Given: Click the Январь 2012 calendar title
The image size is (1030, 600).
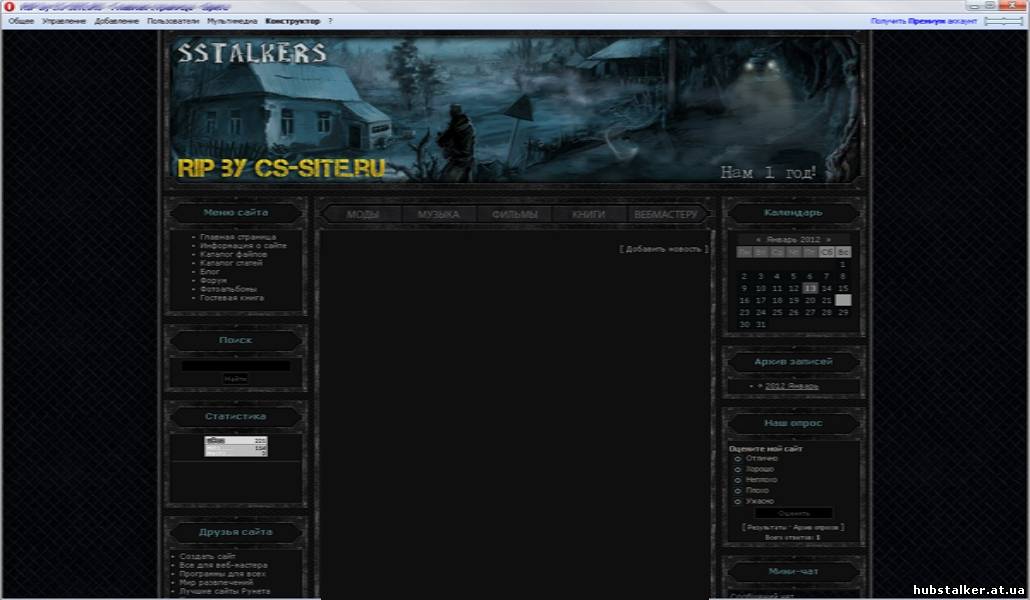Looking at the screenshot, I should click(x=793, y=240).
